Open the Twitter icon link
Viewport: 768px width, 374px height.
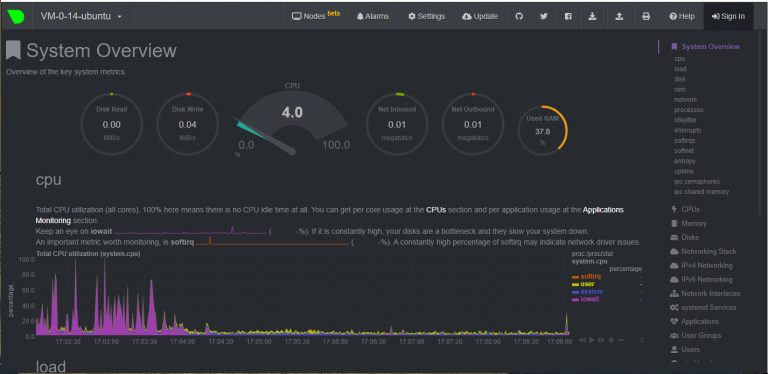coord(544,16)
